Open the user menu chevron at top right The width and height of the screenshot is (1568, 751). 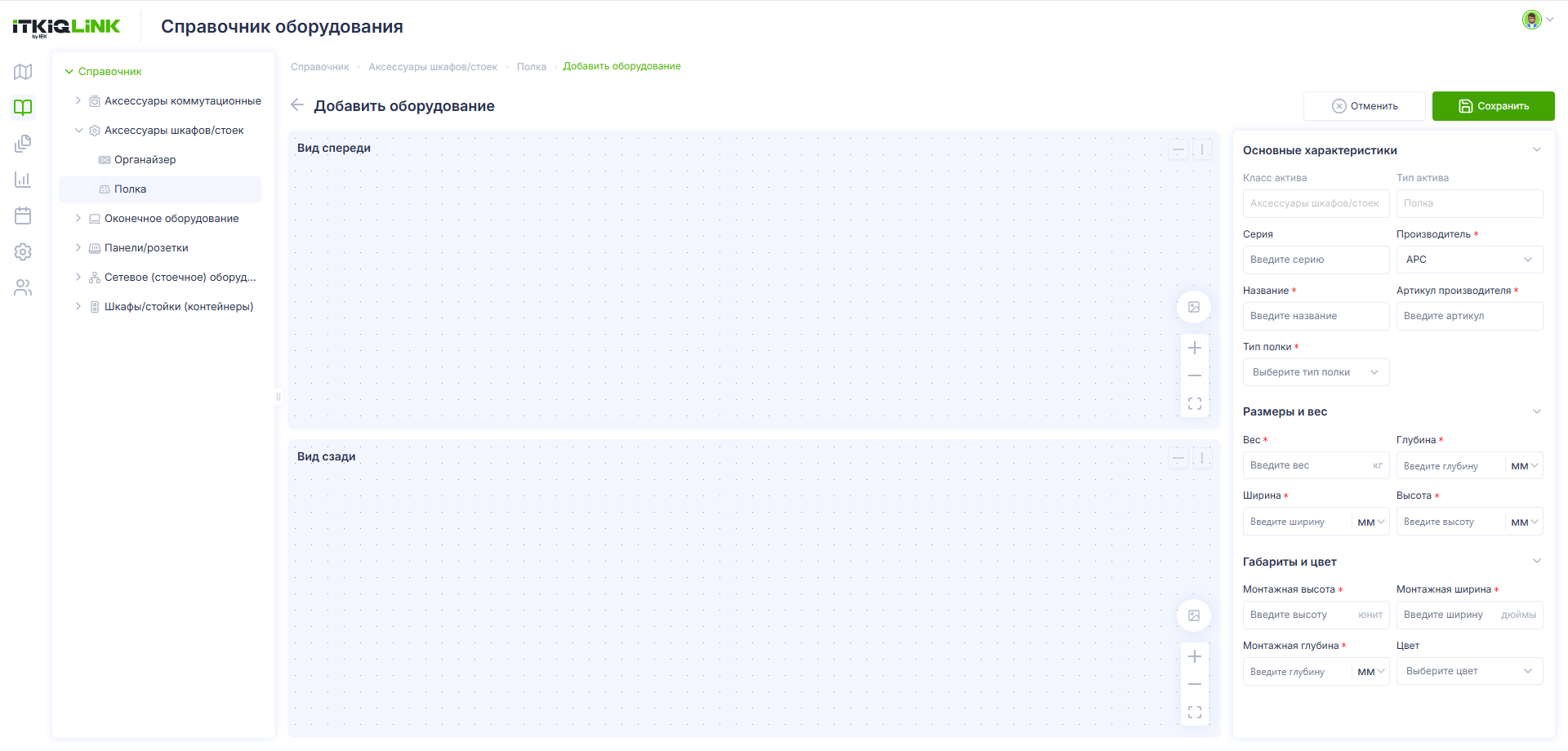click(x=1549, y=20)
